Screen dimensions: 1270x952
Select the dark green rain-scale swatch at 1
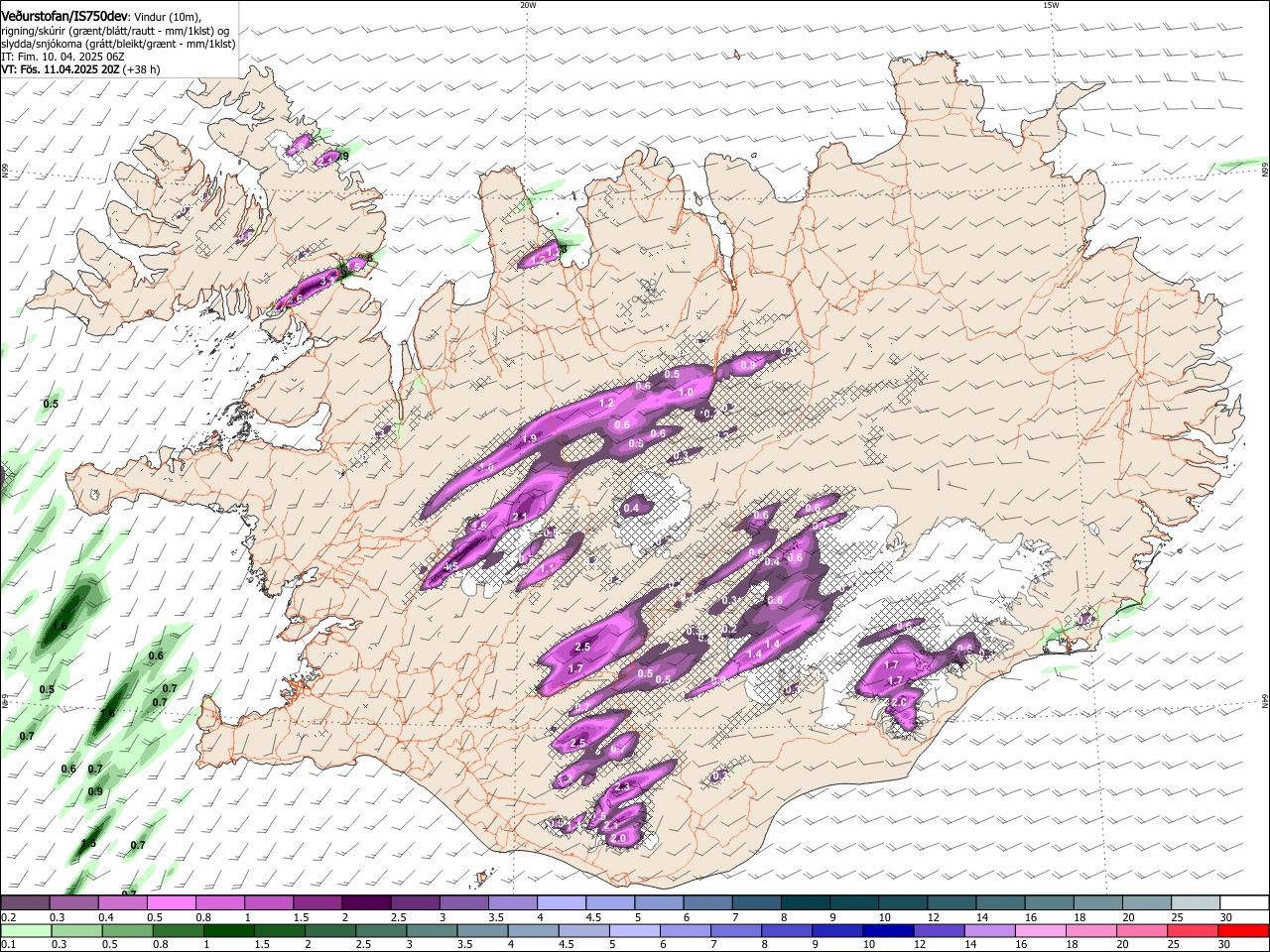tap(228, 930)
